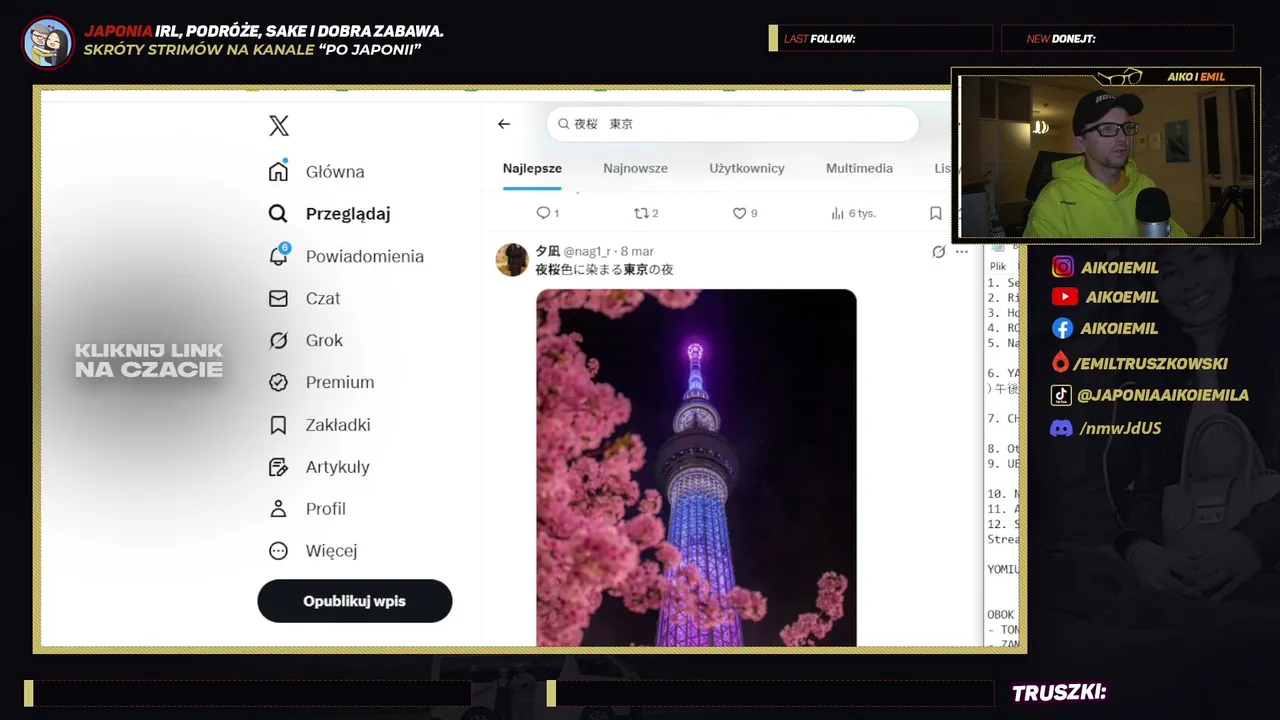
Task: Go back with the arrow icon
Action: pyautogui.click(x=504, y=124)
